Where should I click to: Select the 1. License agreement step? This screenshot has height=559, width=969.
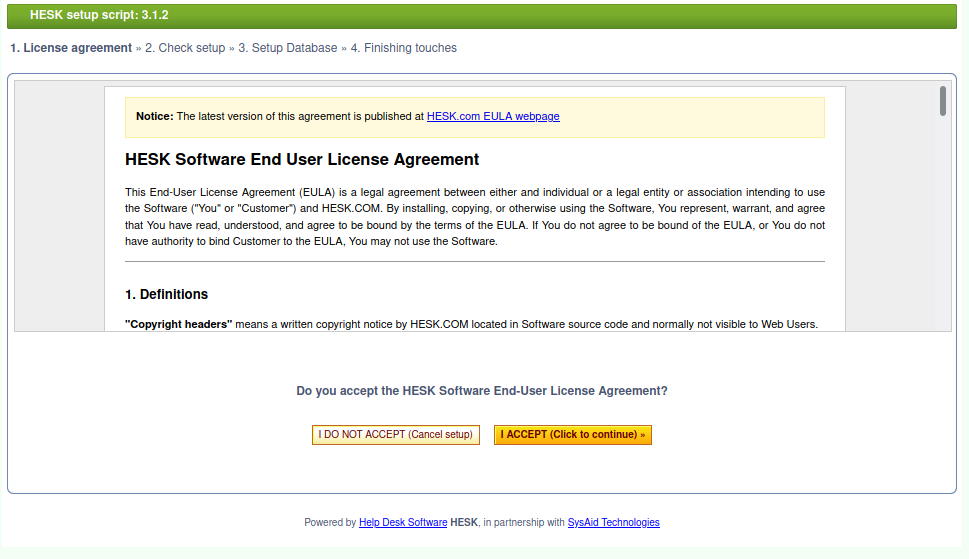(x=71, y=48)
